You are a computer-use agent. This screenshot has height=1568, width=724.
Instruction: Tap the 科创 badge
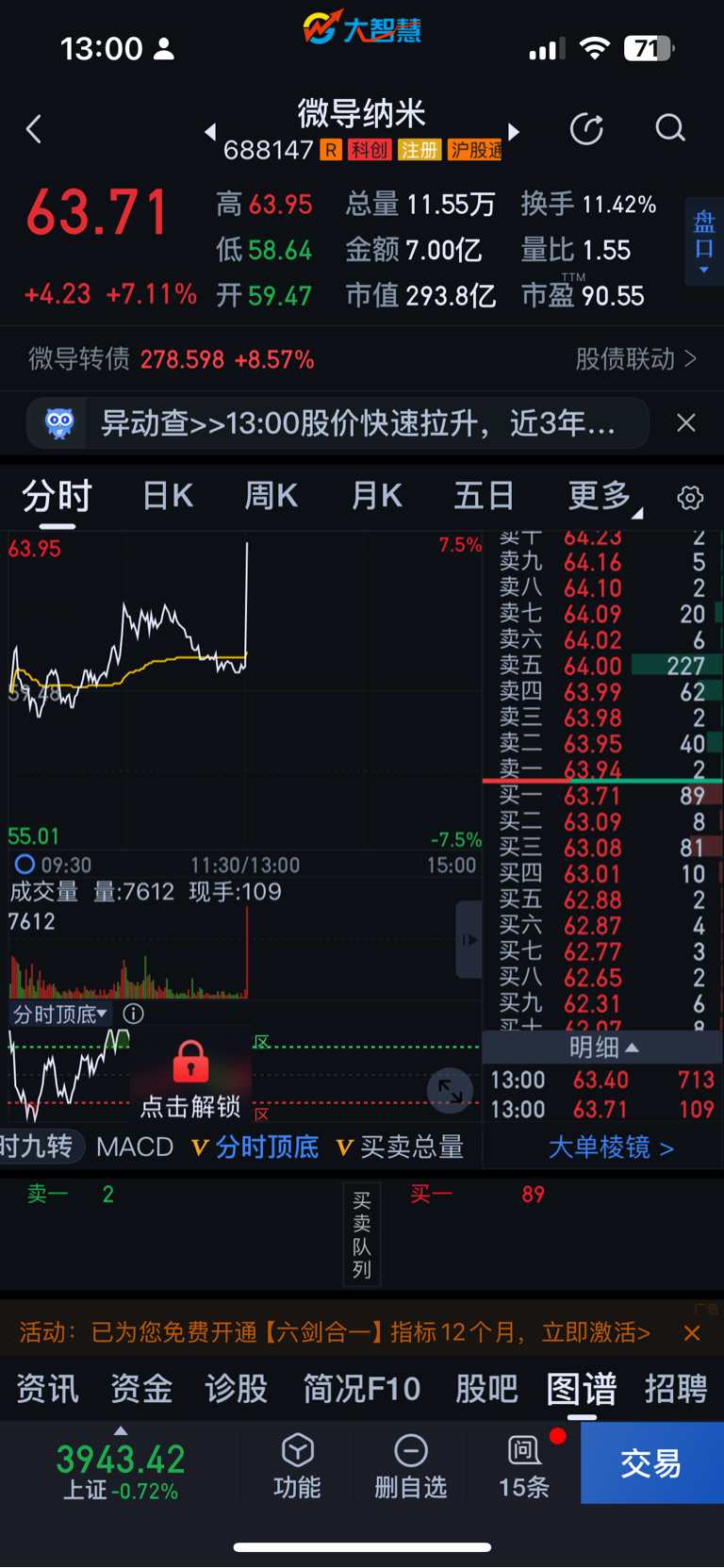(x=370, y=150)
